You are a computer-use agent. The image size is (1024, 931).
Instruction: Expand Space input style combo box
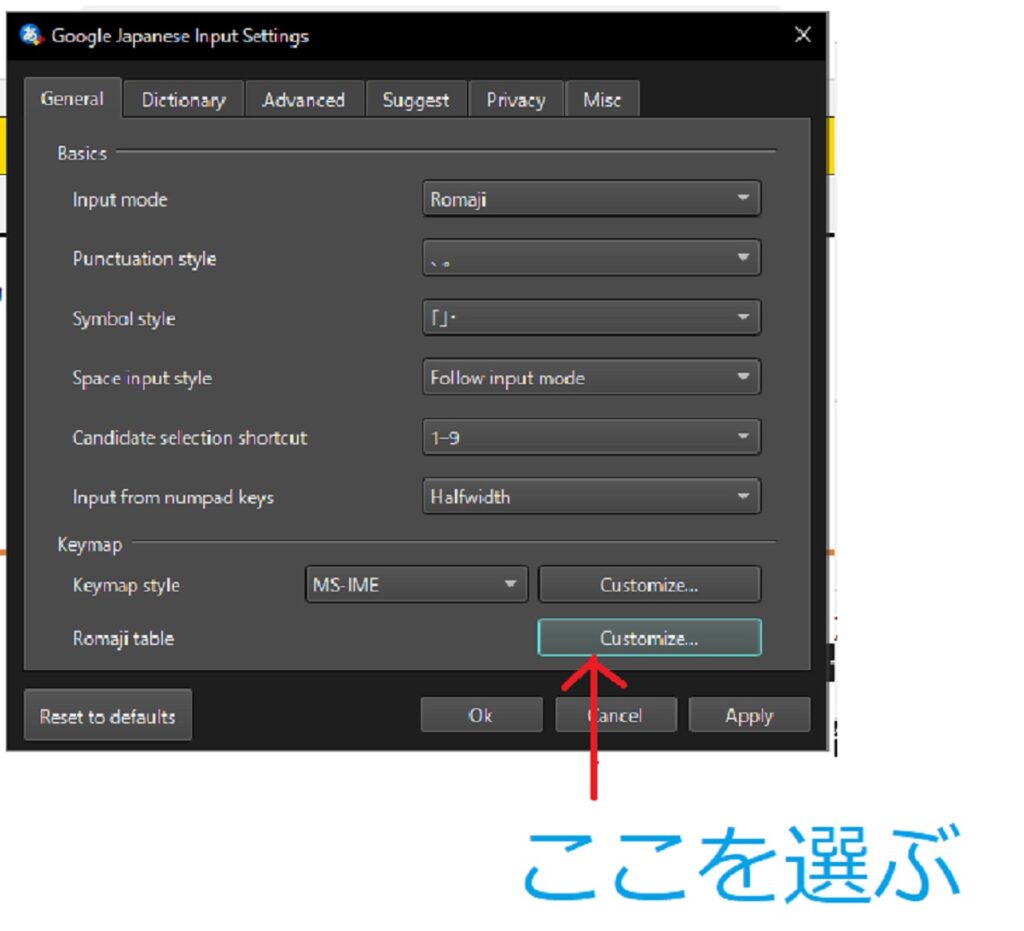591,377
